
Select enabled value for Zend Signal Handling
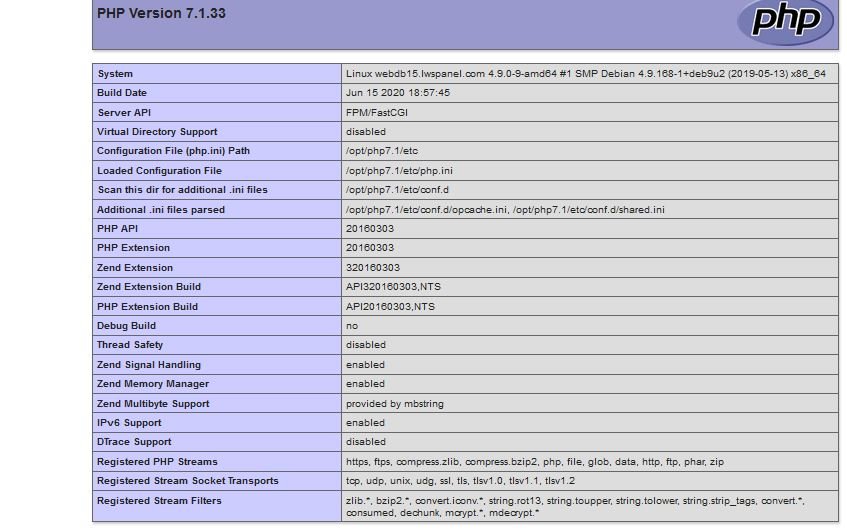coord(365,365)
